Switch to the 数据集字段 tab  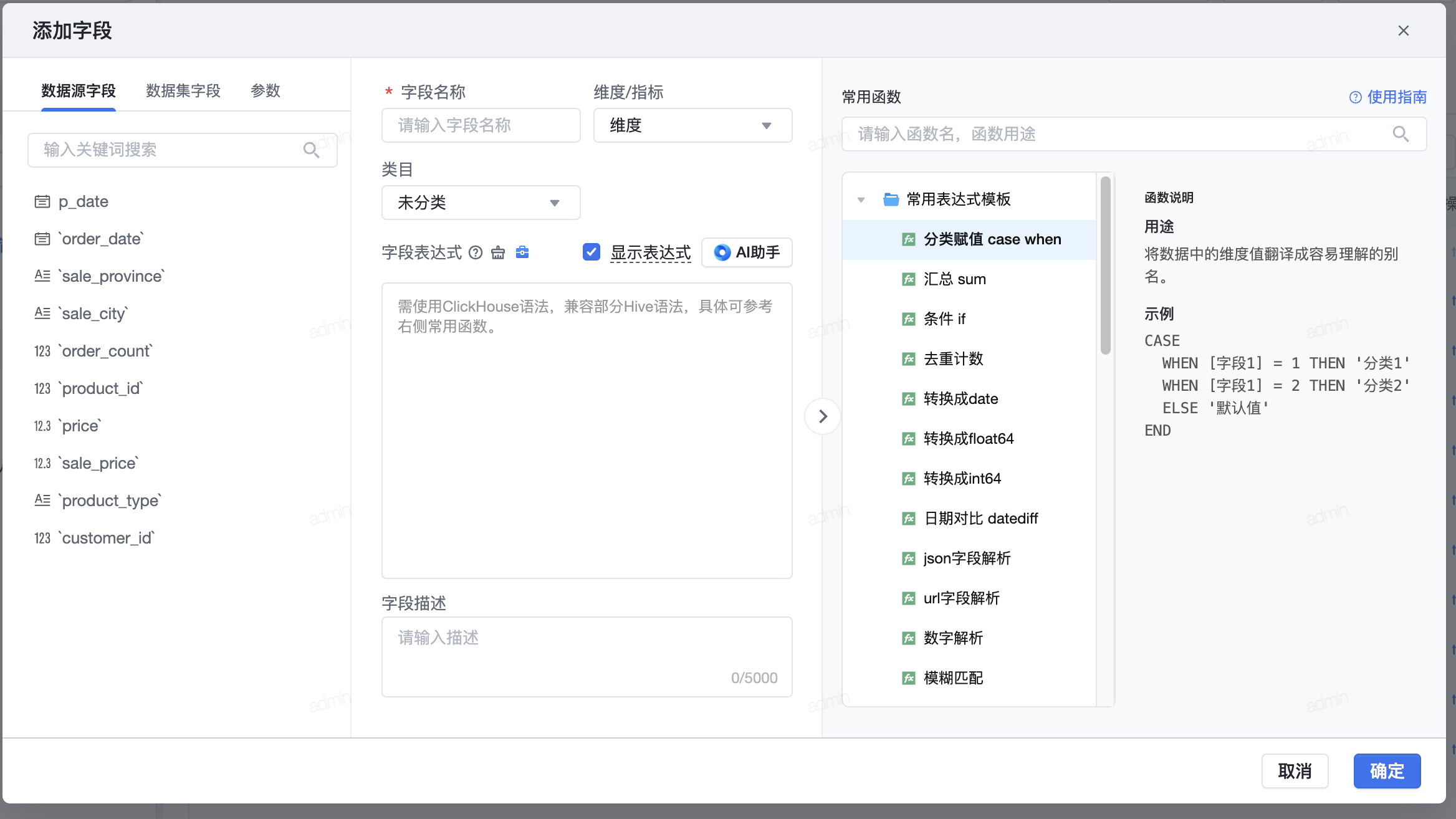click(x=183, y=91)
